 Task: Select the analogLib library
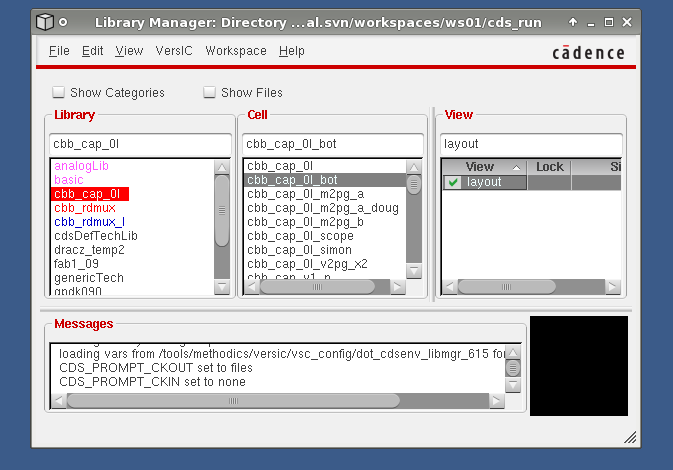[81, 166]
